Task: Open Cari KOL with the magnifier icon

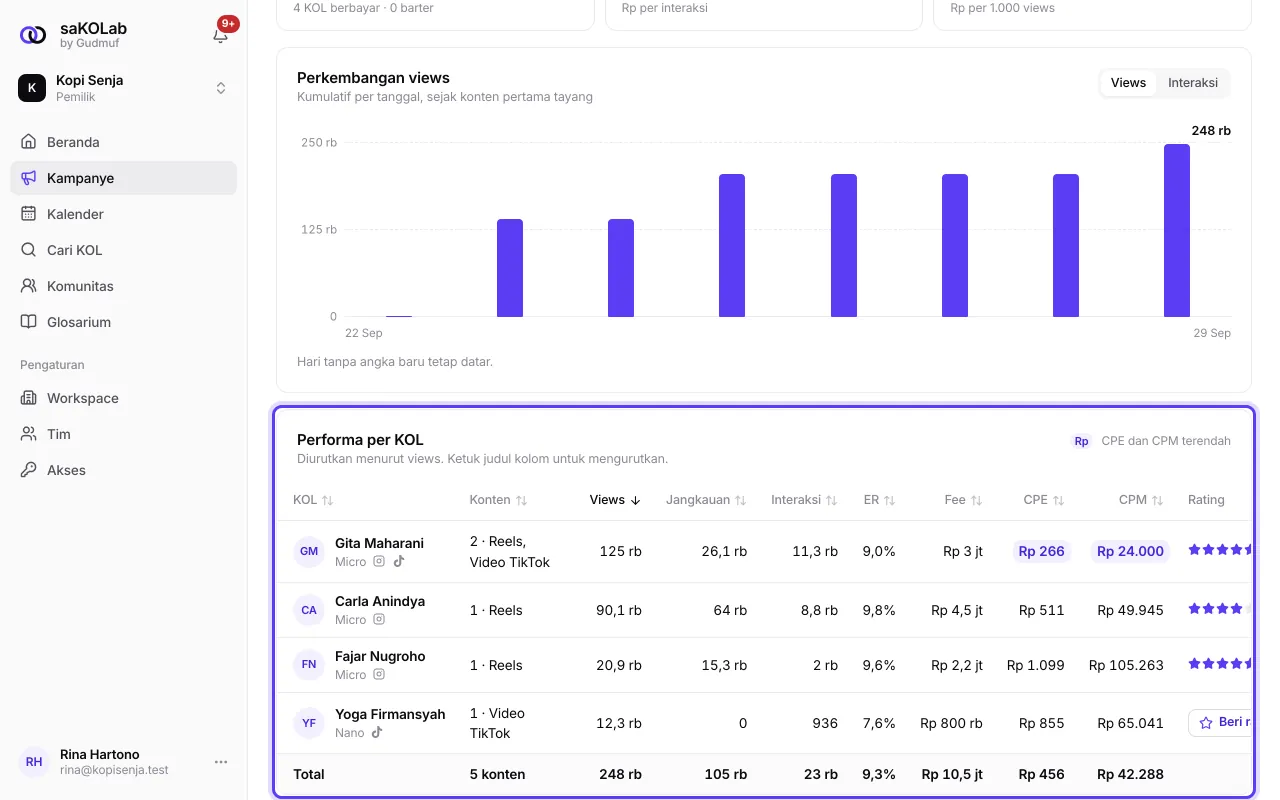Action: click(x=28, y=250)
